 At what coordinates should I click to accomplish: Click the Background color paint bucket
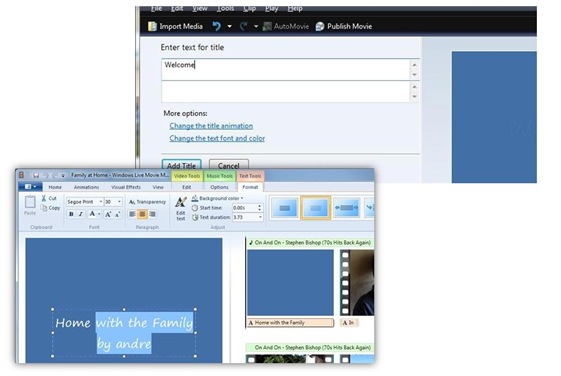pyautogui.click(x=195, y=198)
